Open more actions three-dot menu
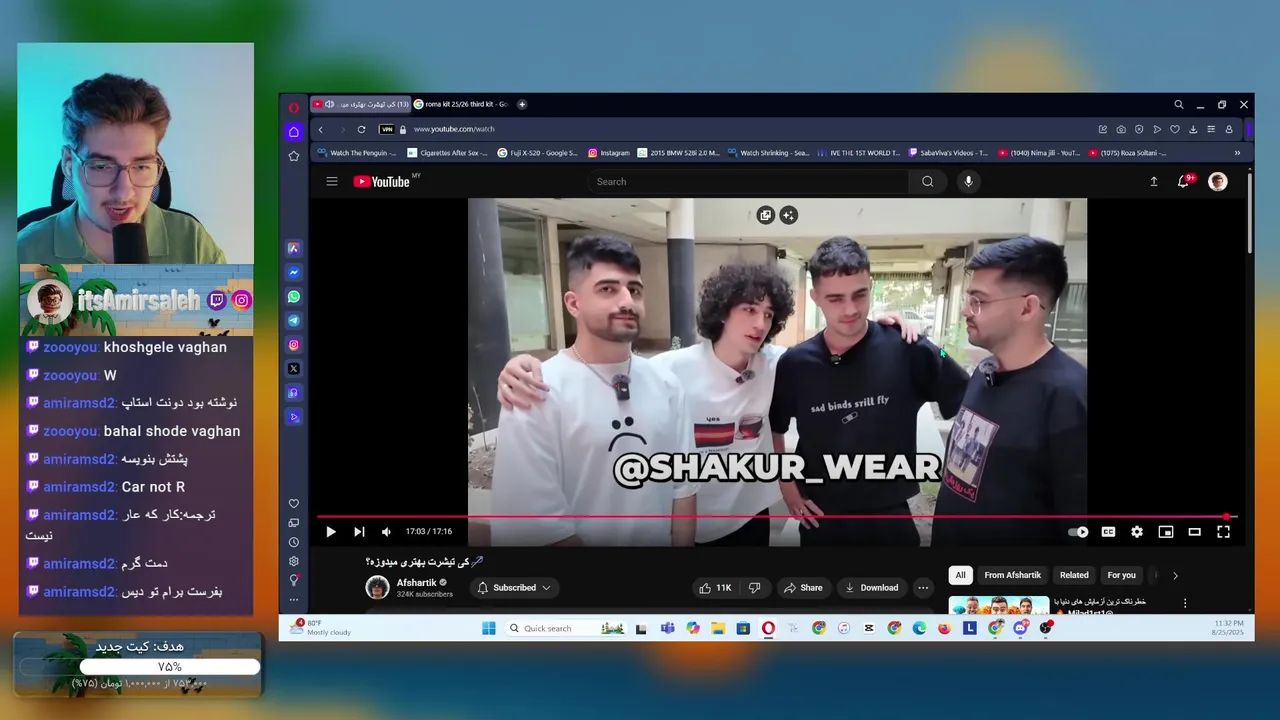1280x720 pixels. pyautogui.click(x=923, y=588)
